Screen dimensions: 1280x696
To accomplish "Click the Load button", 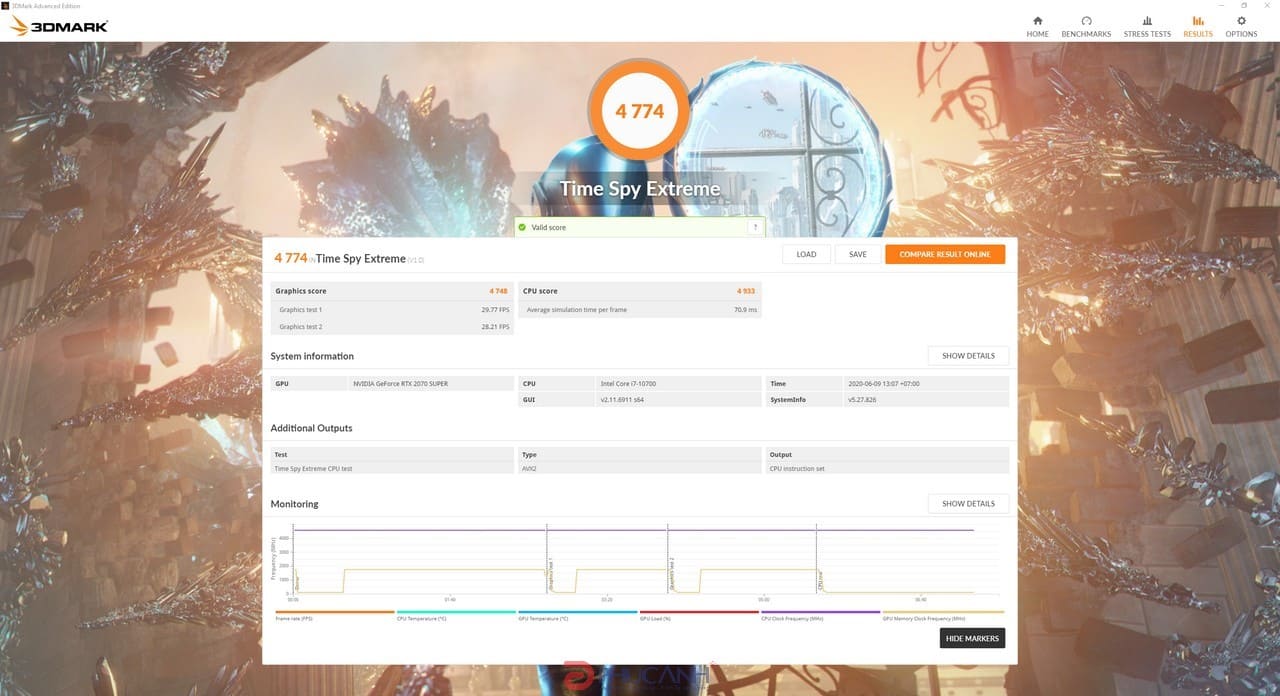I will pyautogui.click(x=806, y=254).
